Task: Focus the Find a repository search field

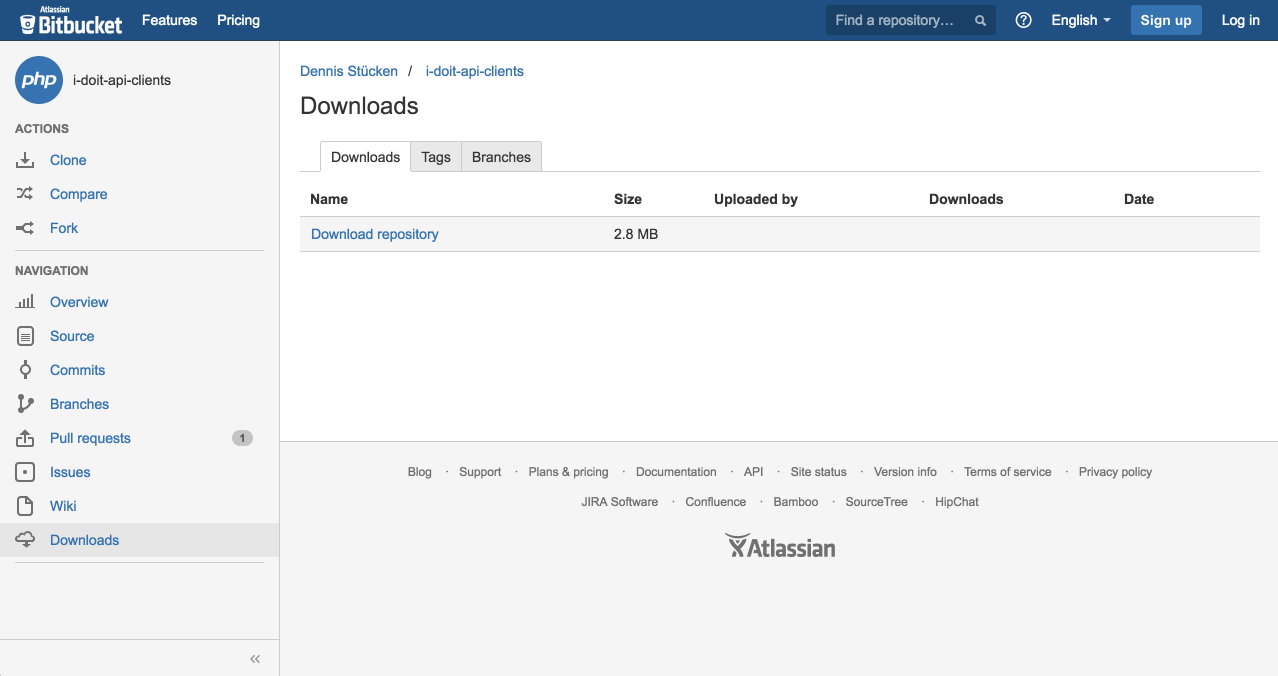Action: [x=911, y=20]
